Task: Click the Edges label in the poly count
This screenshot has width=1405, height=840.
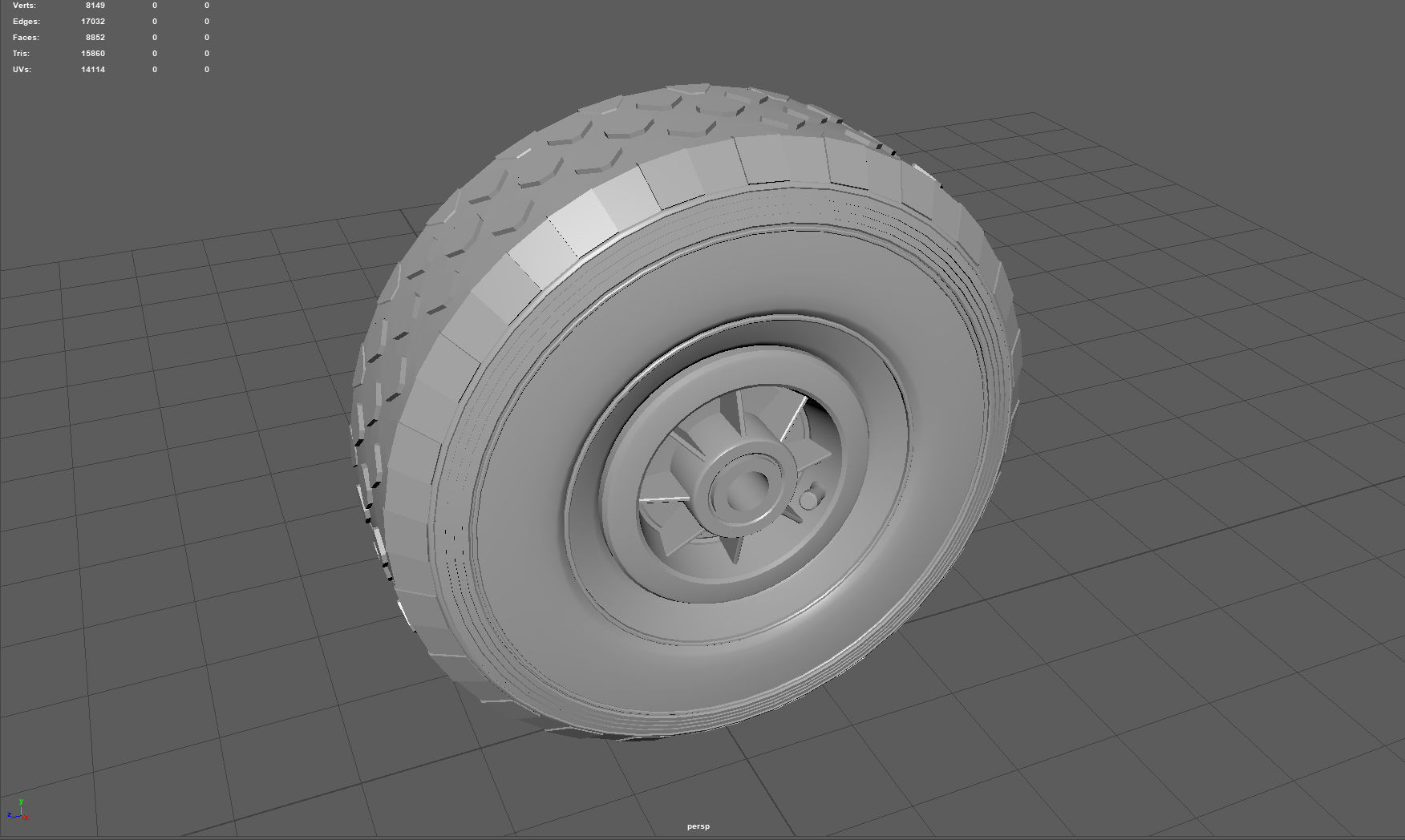Action: point(26,22)
